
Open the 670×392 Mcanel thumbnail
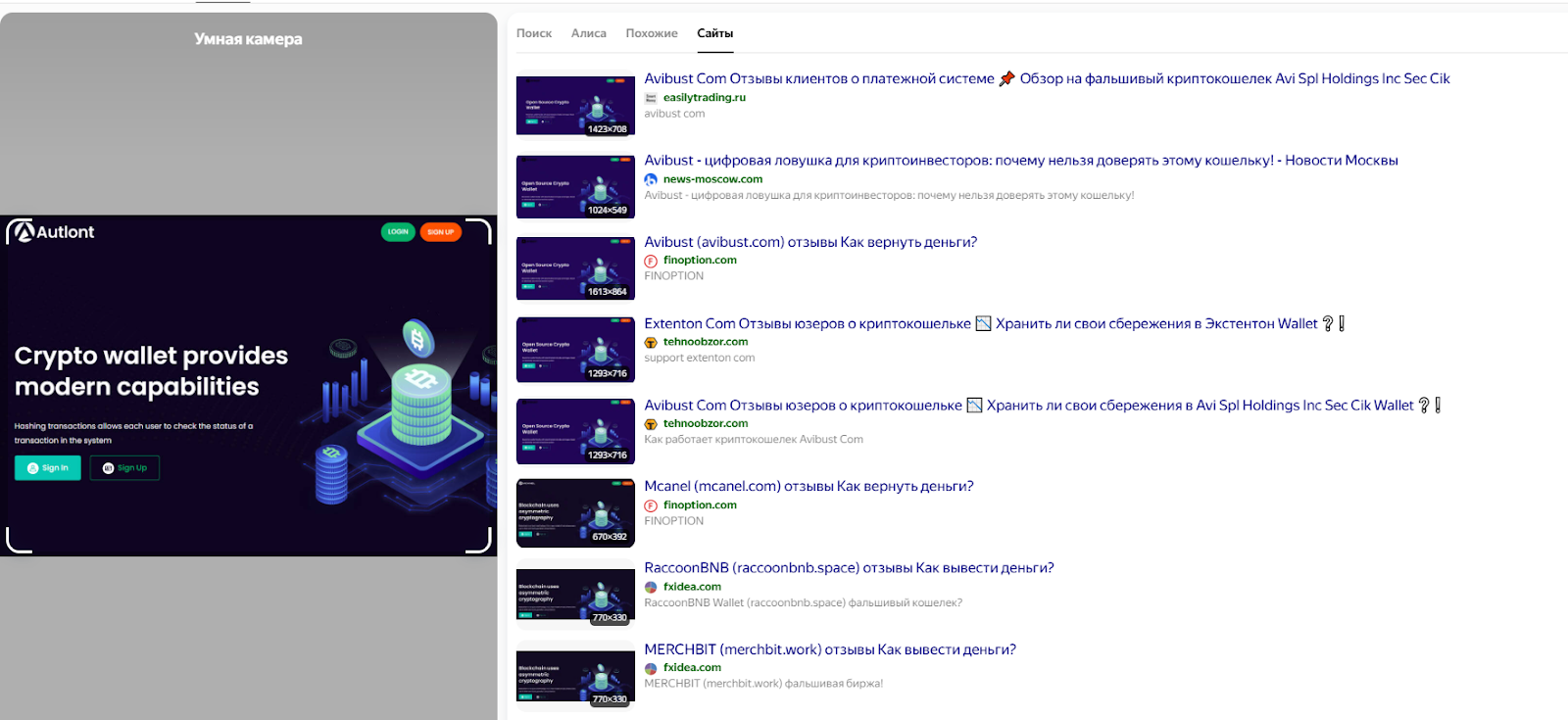pyautogui.click(x=575, y=512)
